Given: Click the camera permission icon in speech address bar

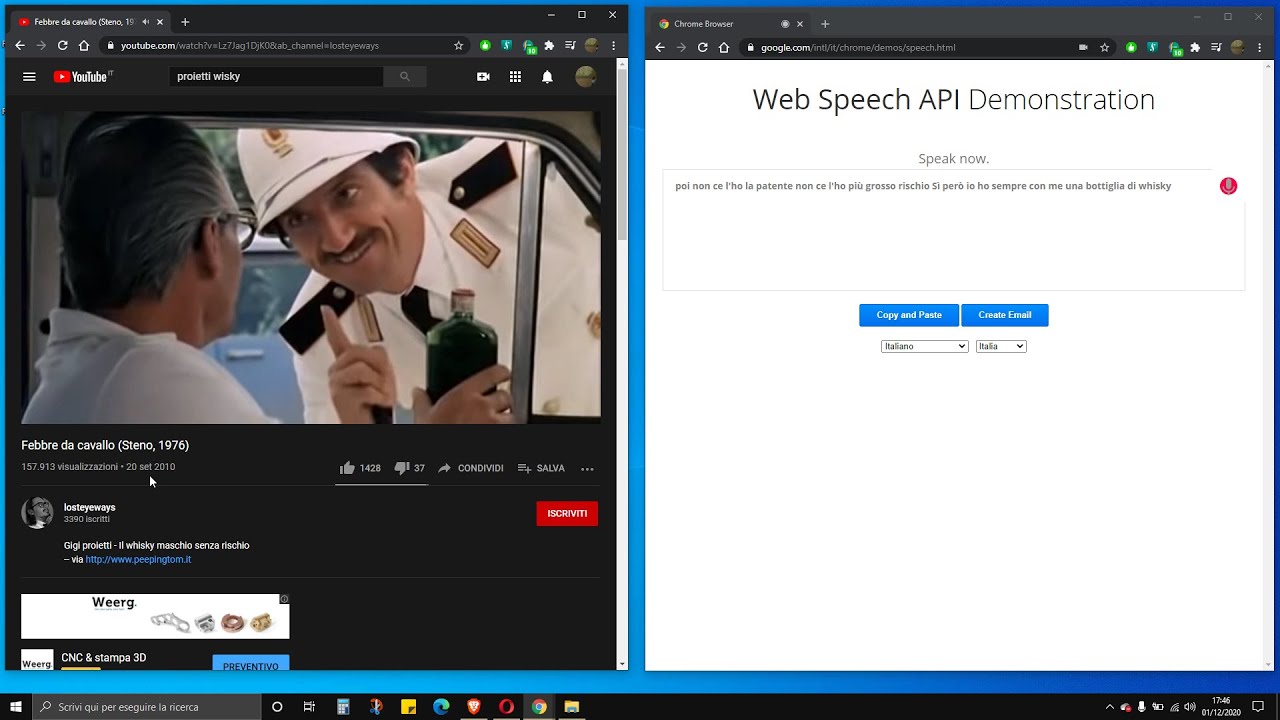Looking at the screenshot, I should (x=1083, y=47).
